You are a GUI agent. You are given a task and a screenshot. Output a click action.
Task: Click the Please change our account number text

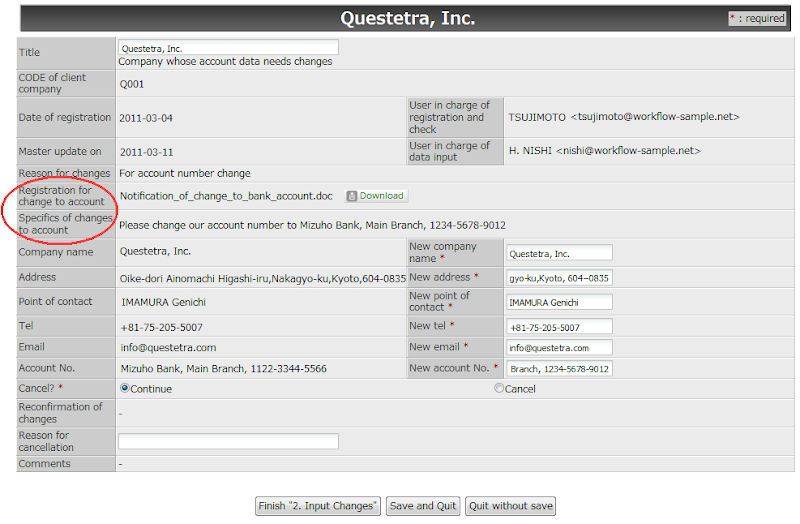click(312, 226)
